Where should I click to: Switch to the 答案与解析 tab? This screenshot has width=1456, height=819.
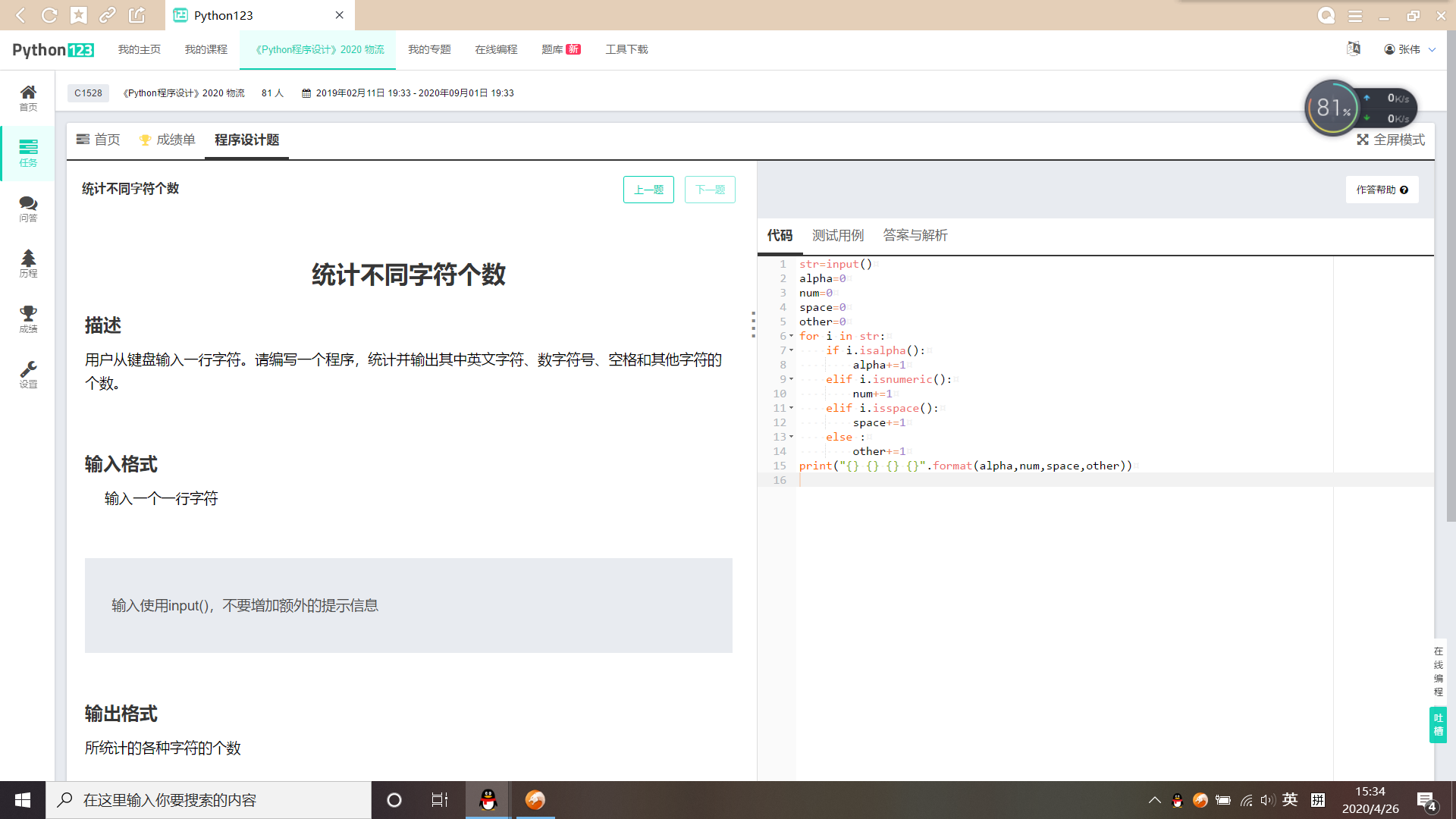click(915, 235)
